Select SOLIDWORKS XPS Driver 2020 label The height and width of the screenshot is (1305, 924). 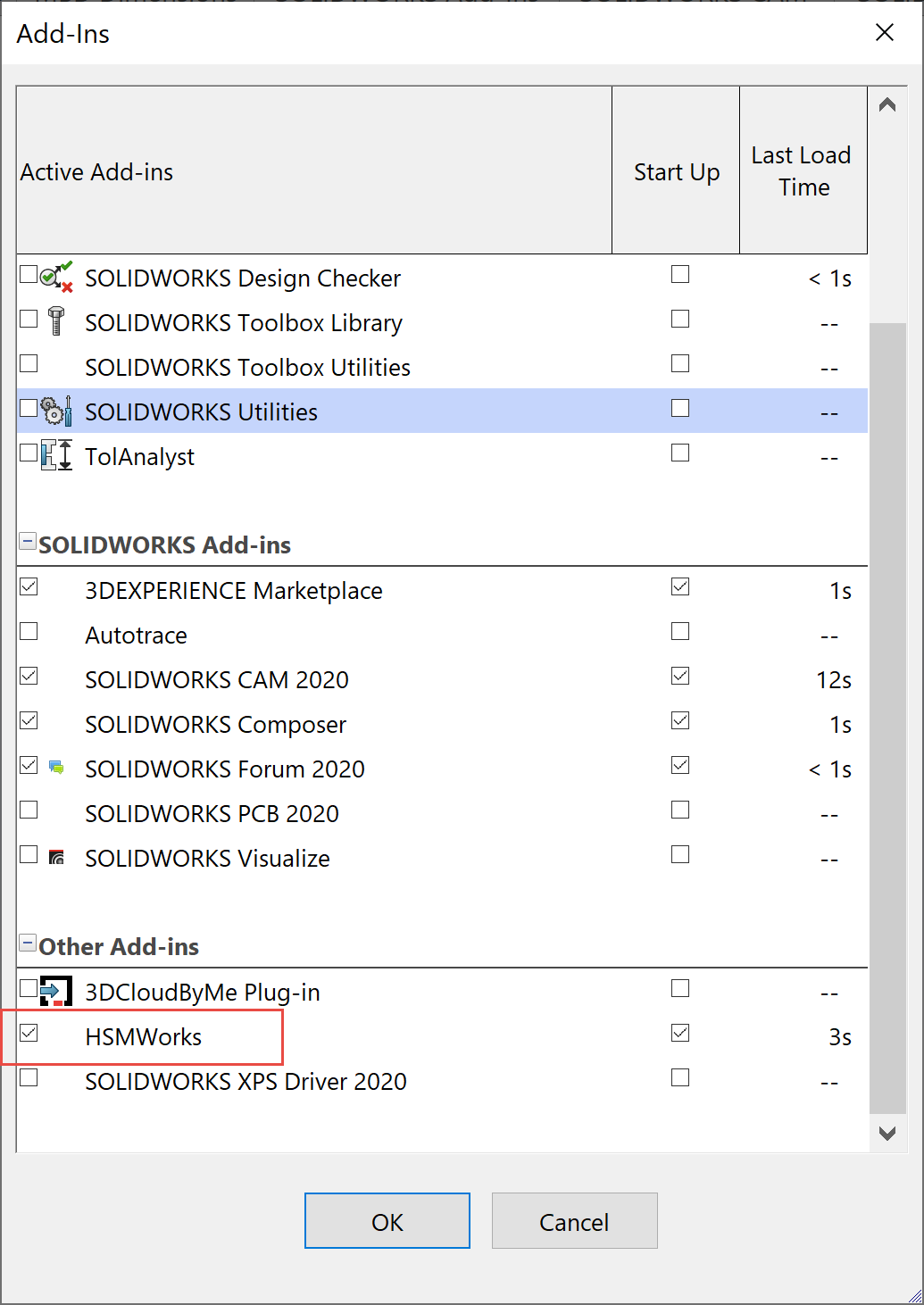pyautogui.click(x=246, y=1081)
